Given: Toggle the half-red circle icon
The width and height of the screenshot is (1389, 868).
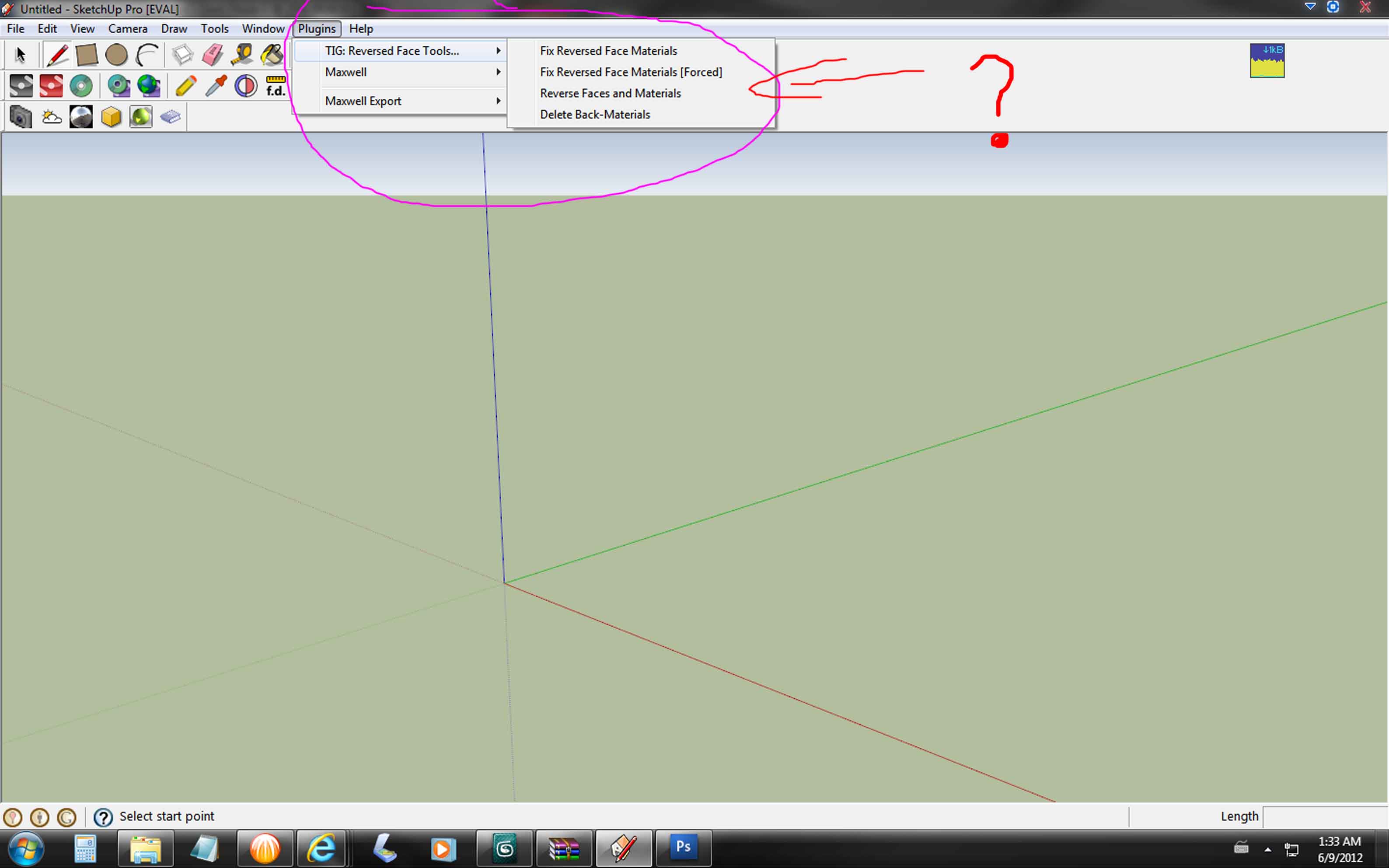Looking at the screenshot, I should coord(246,86).
